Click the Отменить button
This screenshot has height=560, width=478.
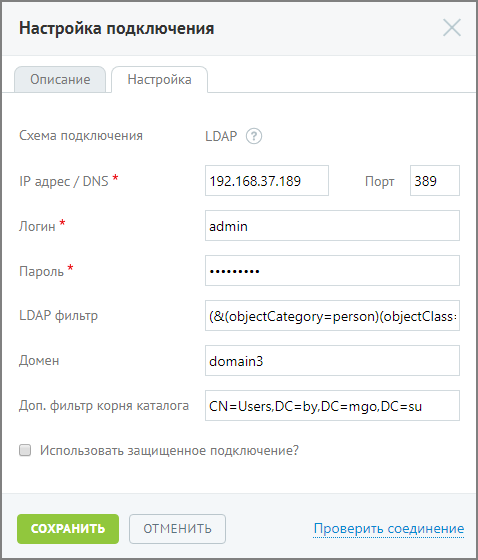click(177, 529)
